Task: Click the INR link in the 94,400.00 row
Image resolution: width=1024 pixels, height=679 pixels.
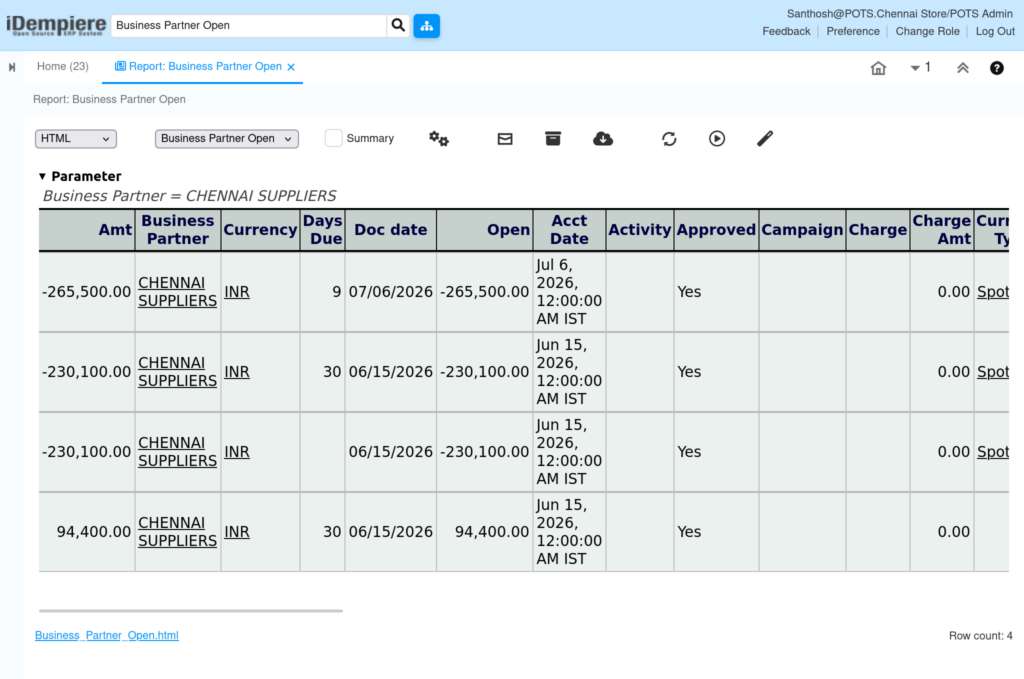Action: coord(237,532)
